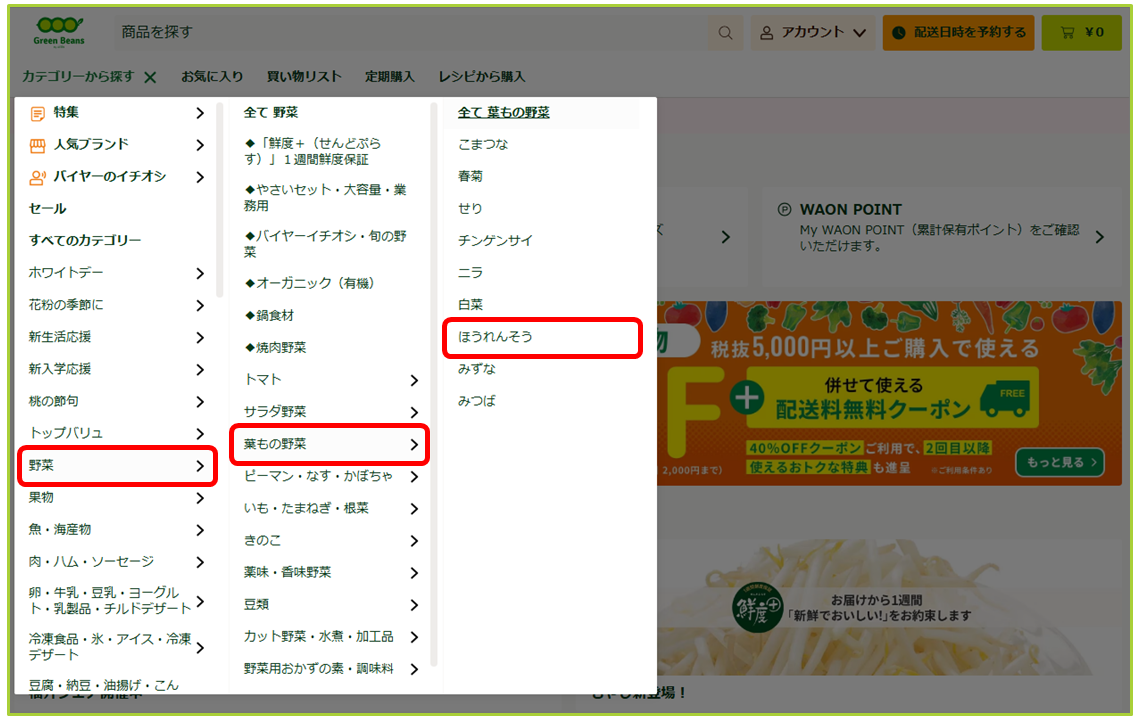Expand 肉・ハム・ソーセージ chevron

pos(200,562)
